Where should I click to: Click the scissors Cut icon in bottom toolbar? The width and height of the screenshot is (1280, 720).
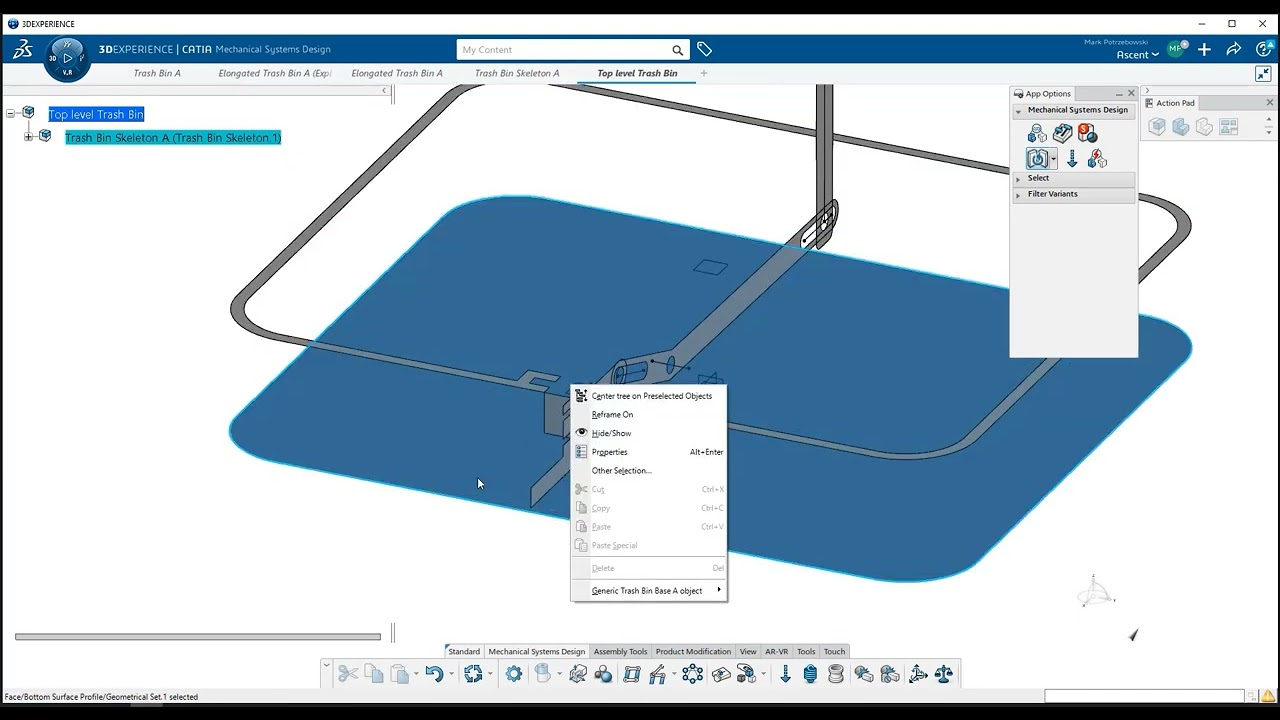[x=348, y=674]
